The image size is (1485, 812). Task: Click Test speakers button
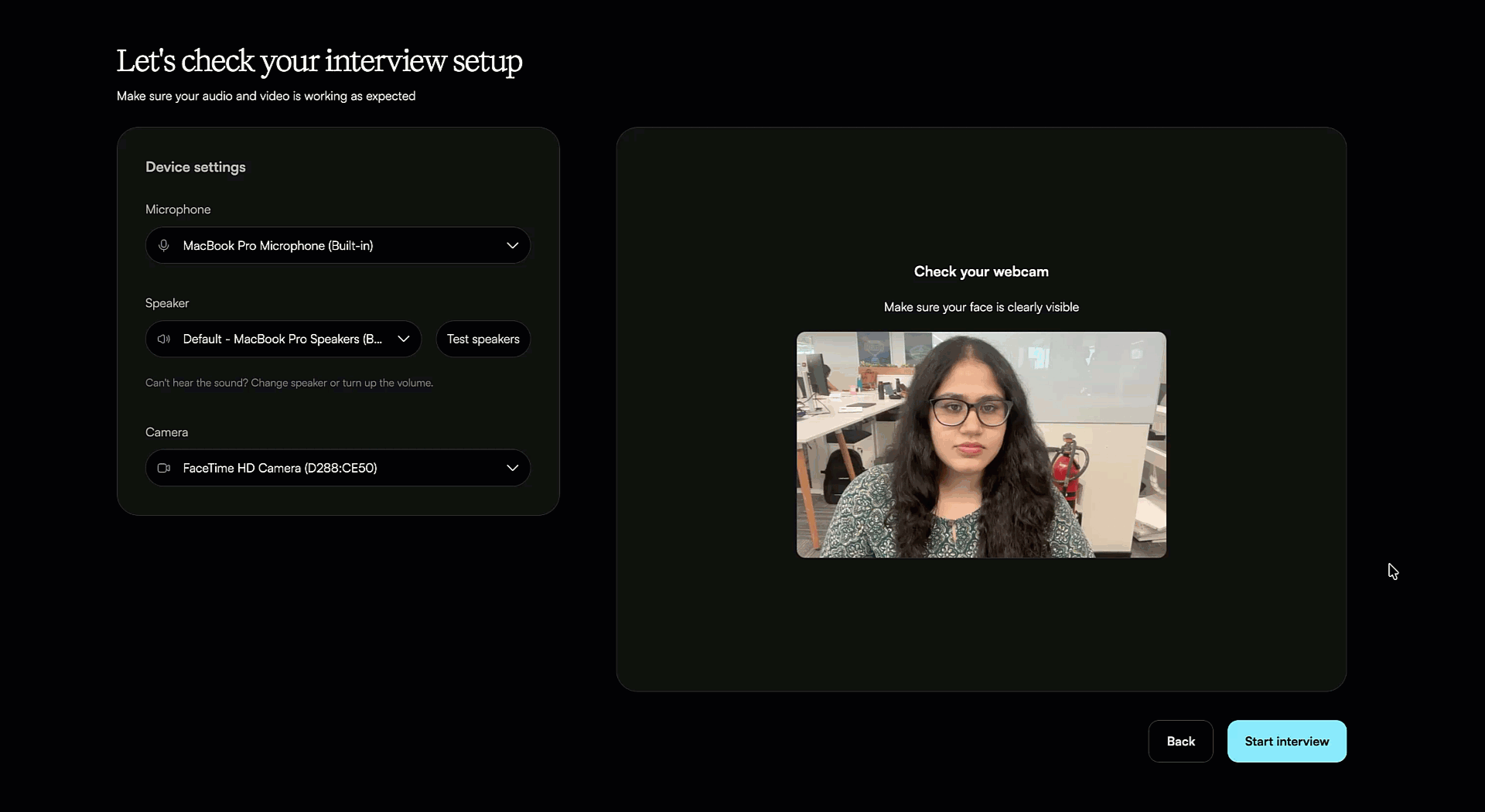point(483,339)
